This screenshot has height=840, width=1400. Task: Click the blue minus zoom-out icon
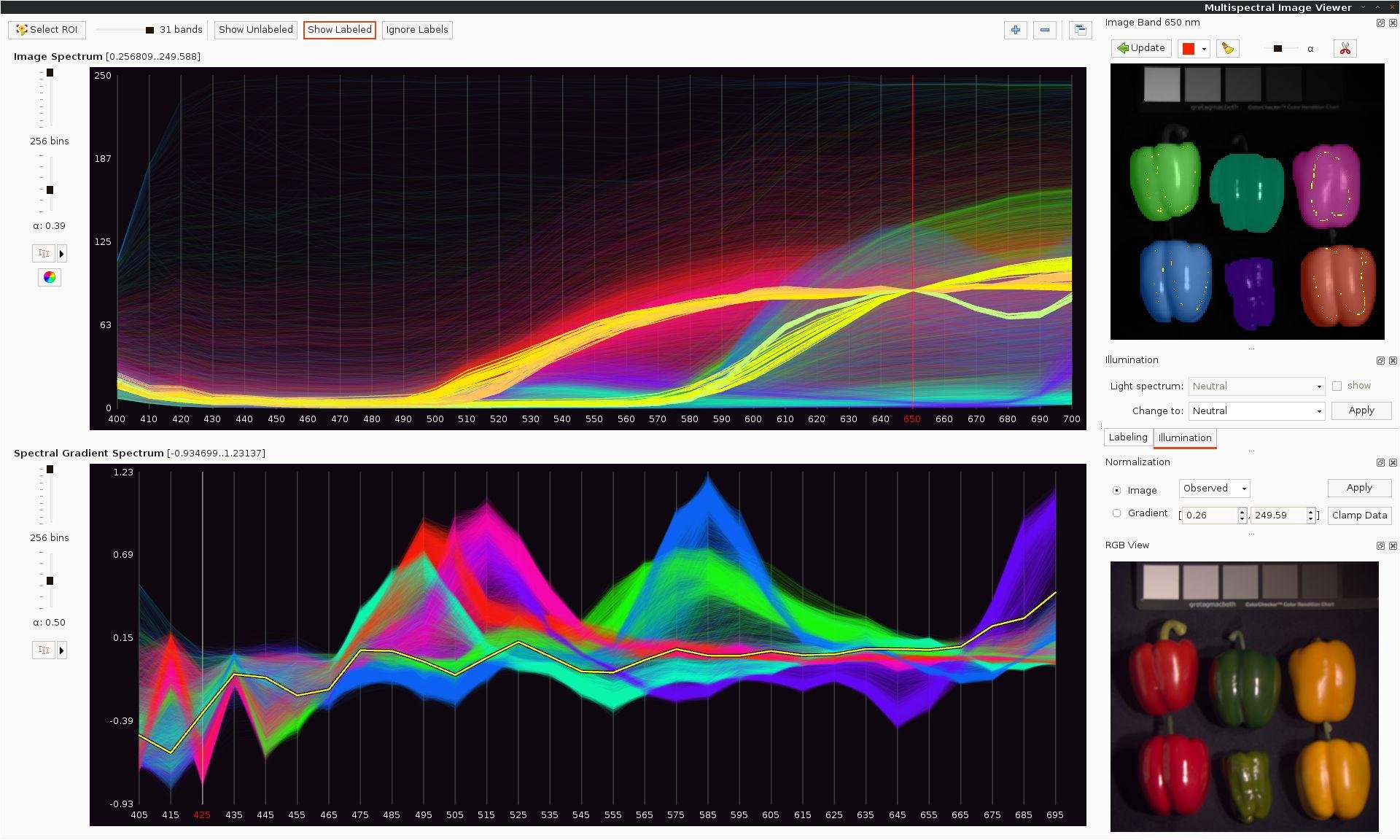click(x=1045, y=30)
